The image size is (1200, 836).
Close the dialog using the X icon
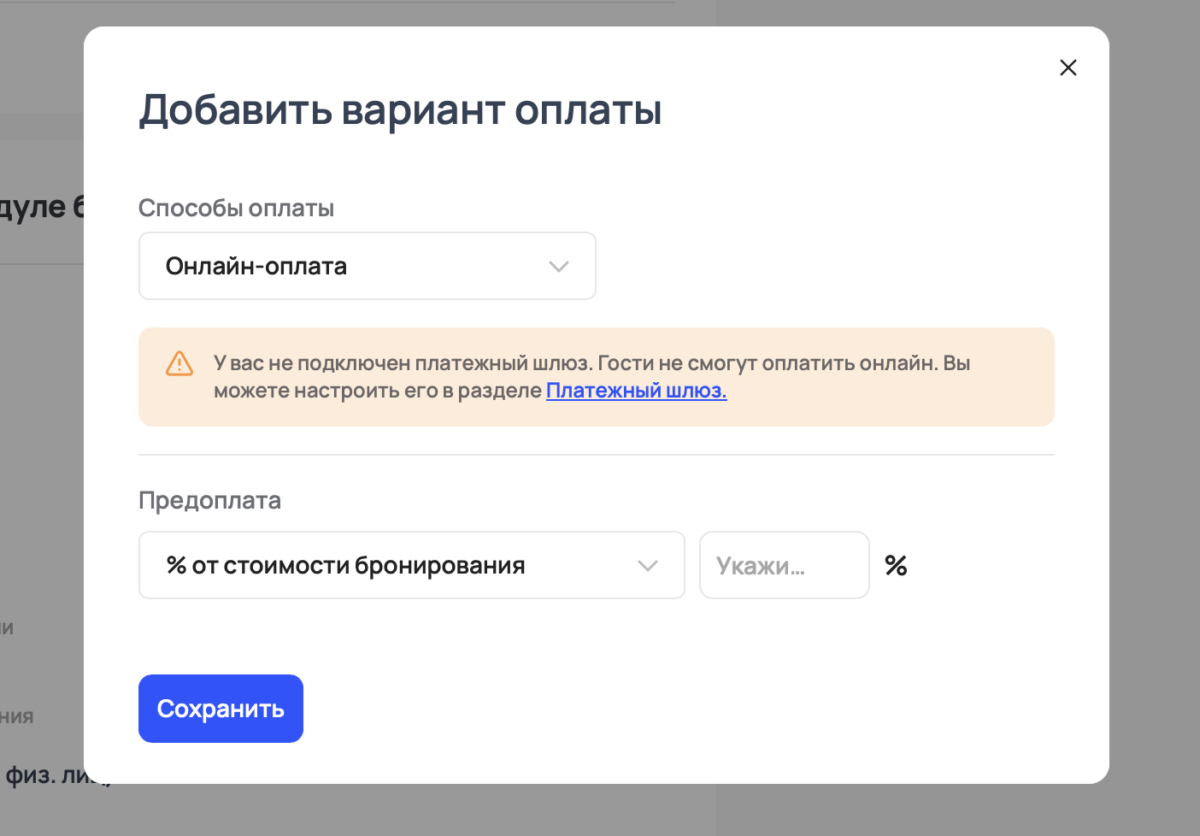(1068, 67)
